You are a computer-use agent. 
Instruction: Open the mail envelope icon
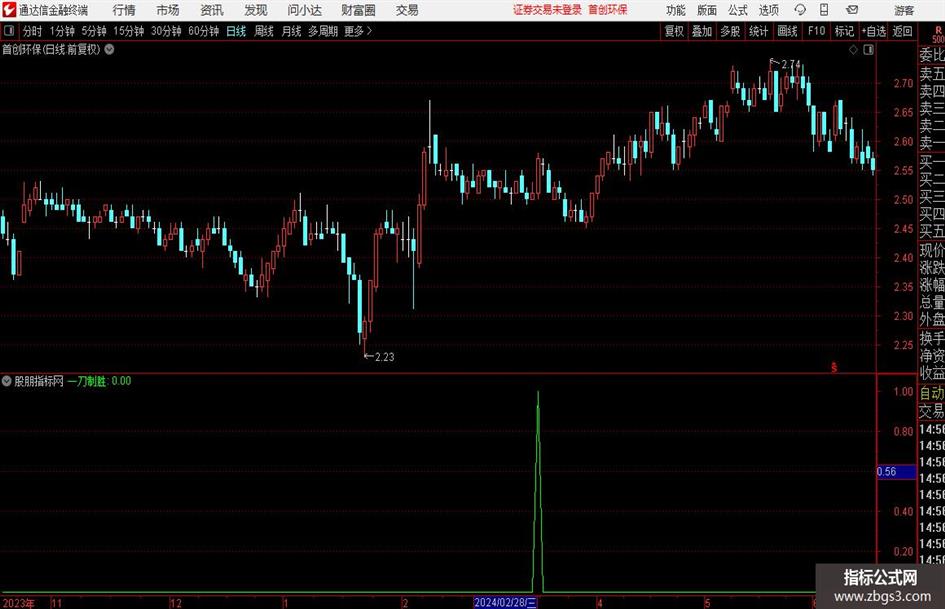pos(852,10)
